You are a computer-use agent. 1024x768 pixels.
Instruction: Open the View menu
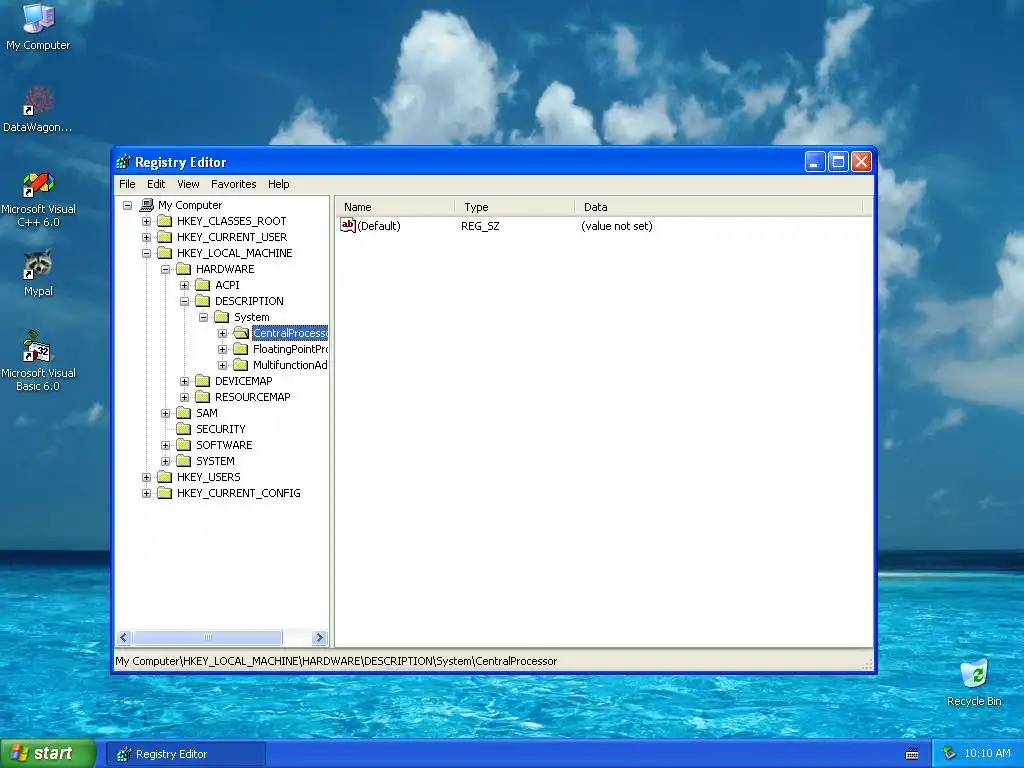pyautogui.click(x=188, y=184)
